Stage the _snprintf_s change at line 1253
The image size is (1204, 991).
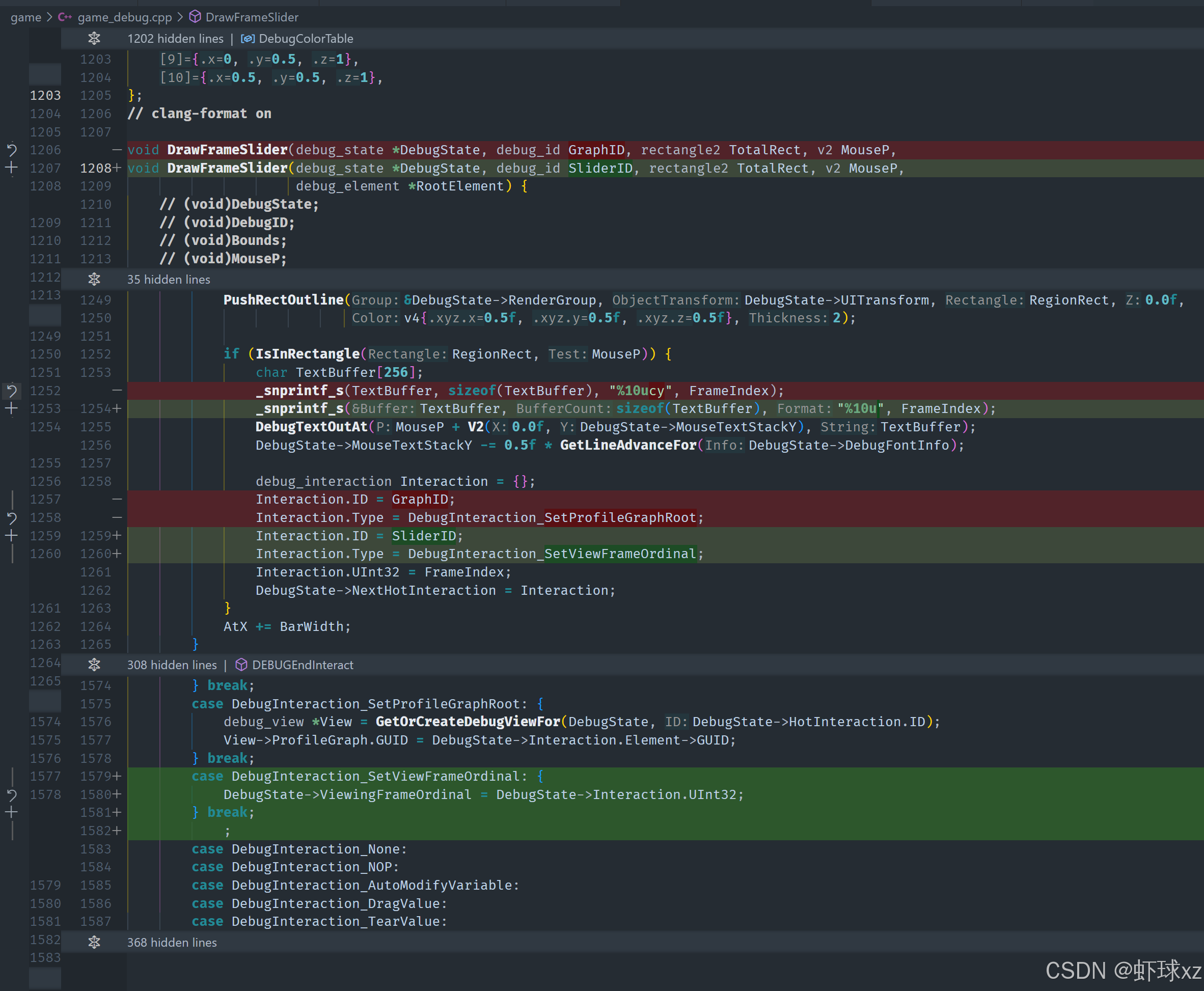click(x=11, y=409)
